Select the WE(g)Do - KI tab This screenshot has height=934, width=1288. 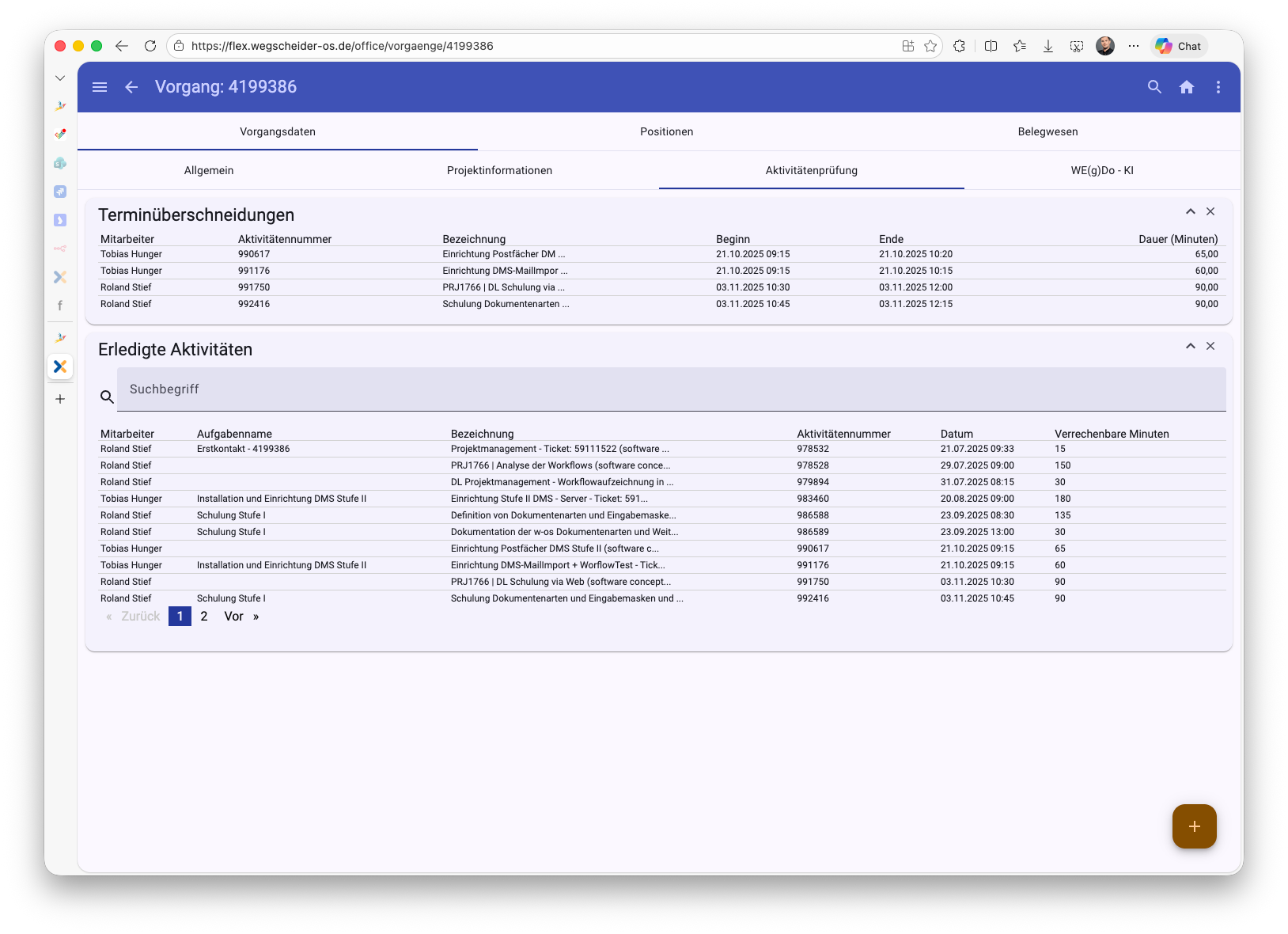1101,170
